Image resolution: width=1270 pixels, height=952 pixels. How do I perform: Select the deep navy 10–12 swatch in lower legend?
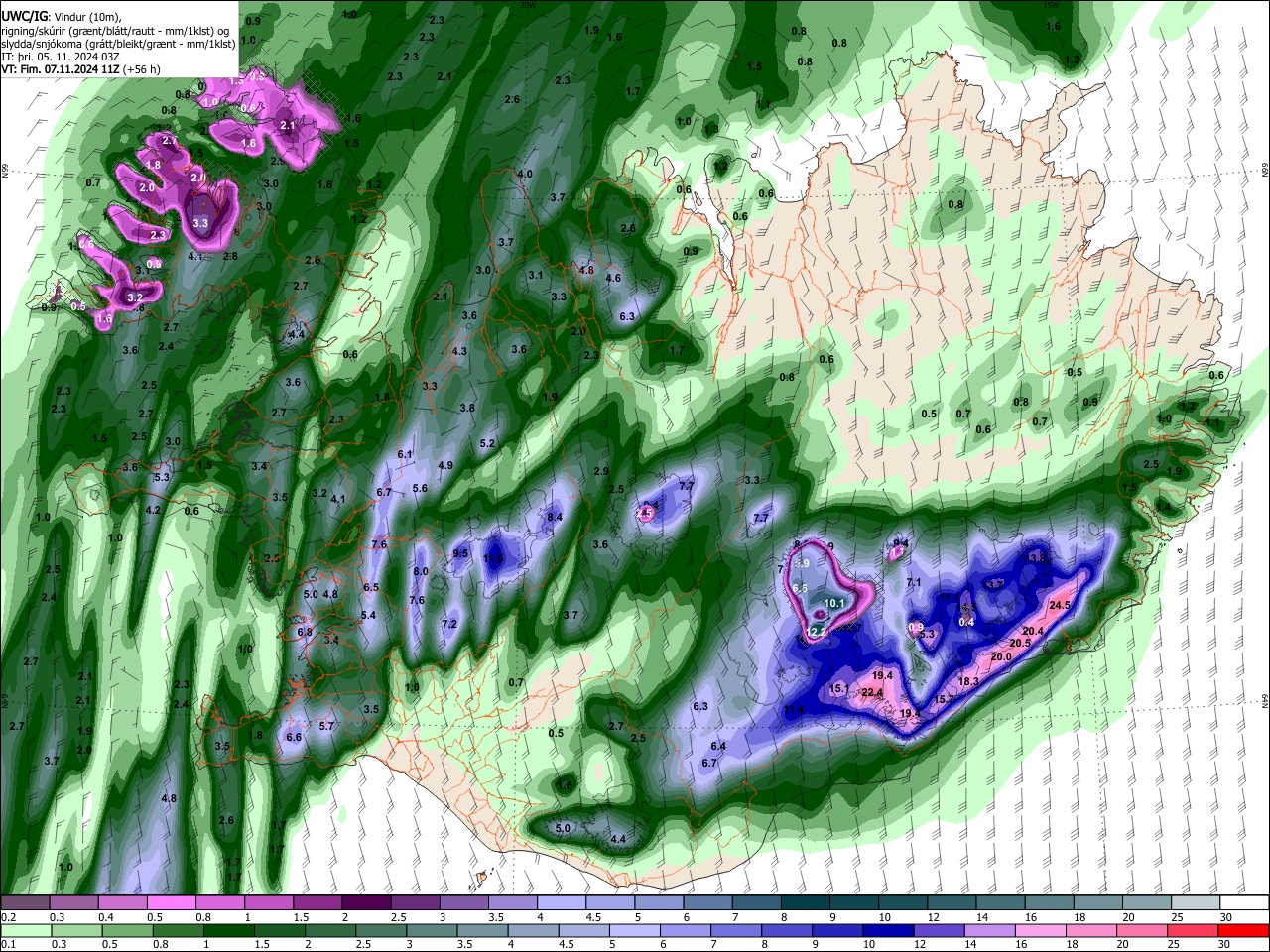888,930
